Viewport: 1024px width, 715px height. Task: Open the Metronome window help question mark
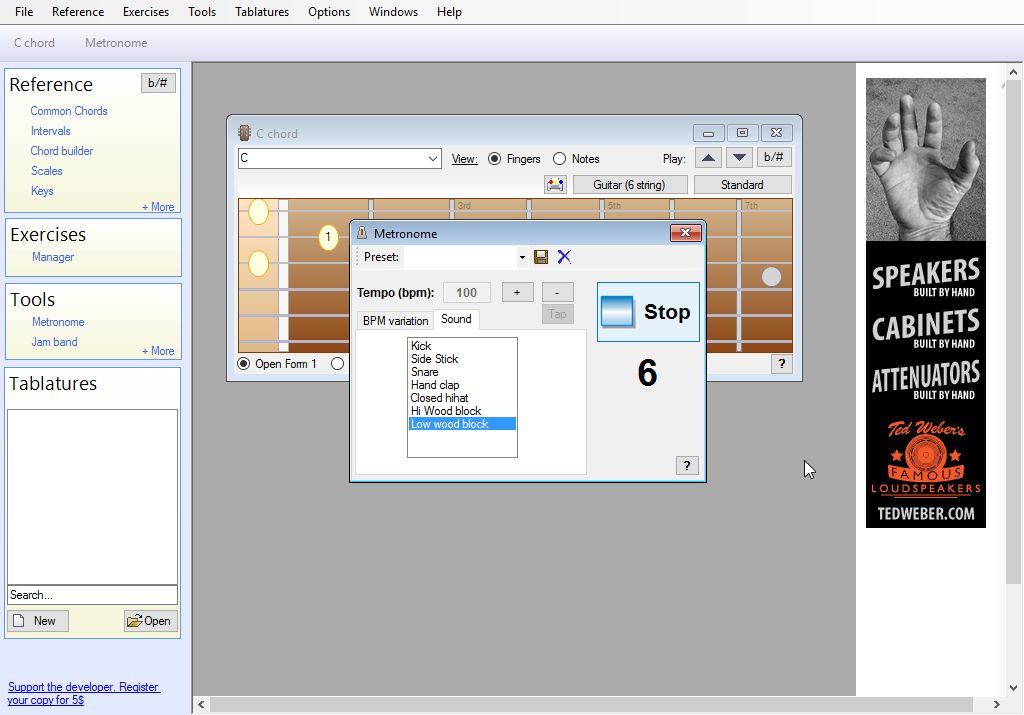[x=686, y=465]
